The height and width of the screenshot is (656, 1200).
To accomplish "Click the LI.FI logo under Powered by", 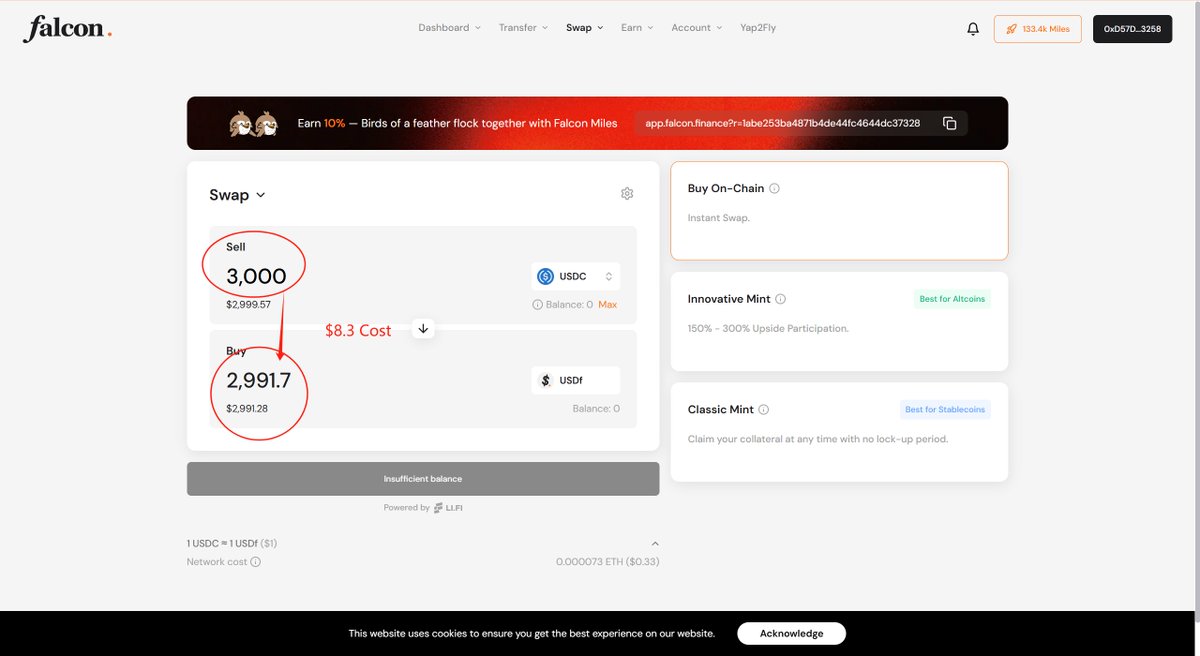I will (x=448, y=508).
